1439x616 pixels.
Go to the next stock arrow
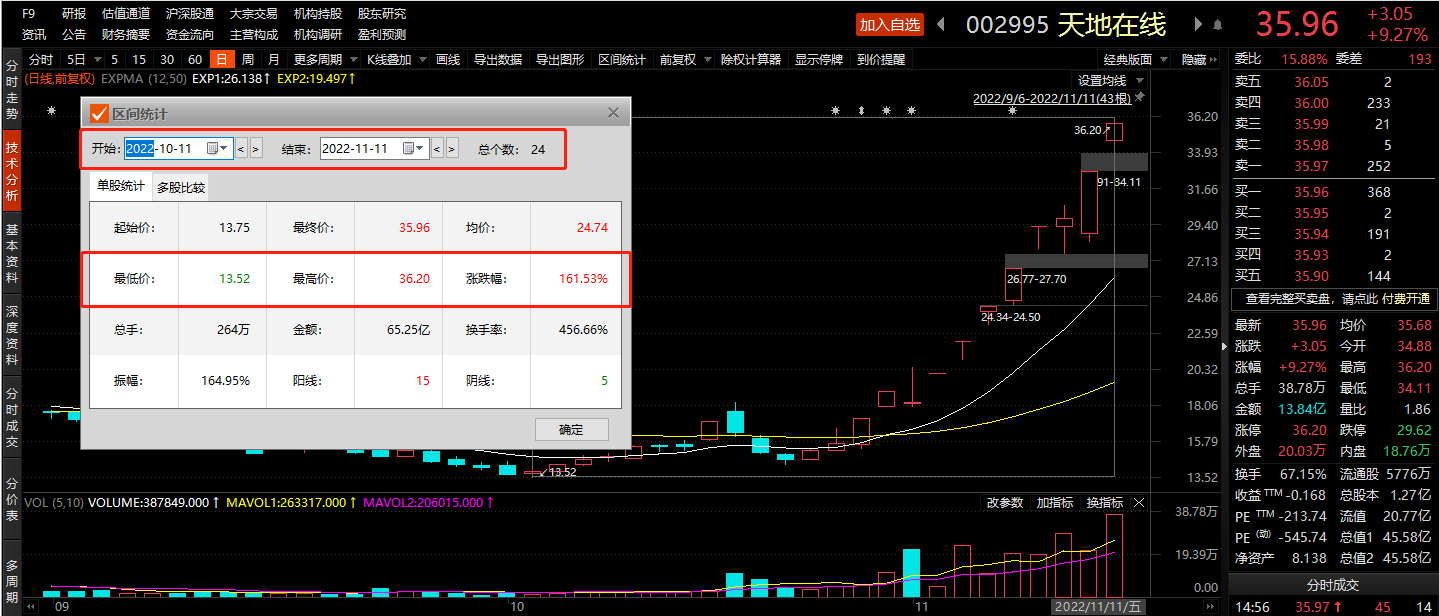(x=1198, y=24)
